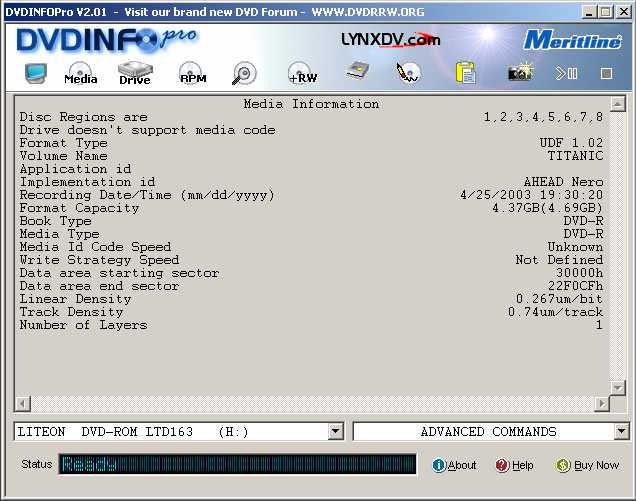This screenshot has height=501, width=636.
Task: Open the Drive info tool
Action: (135, 73)
